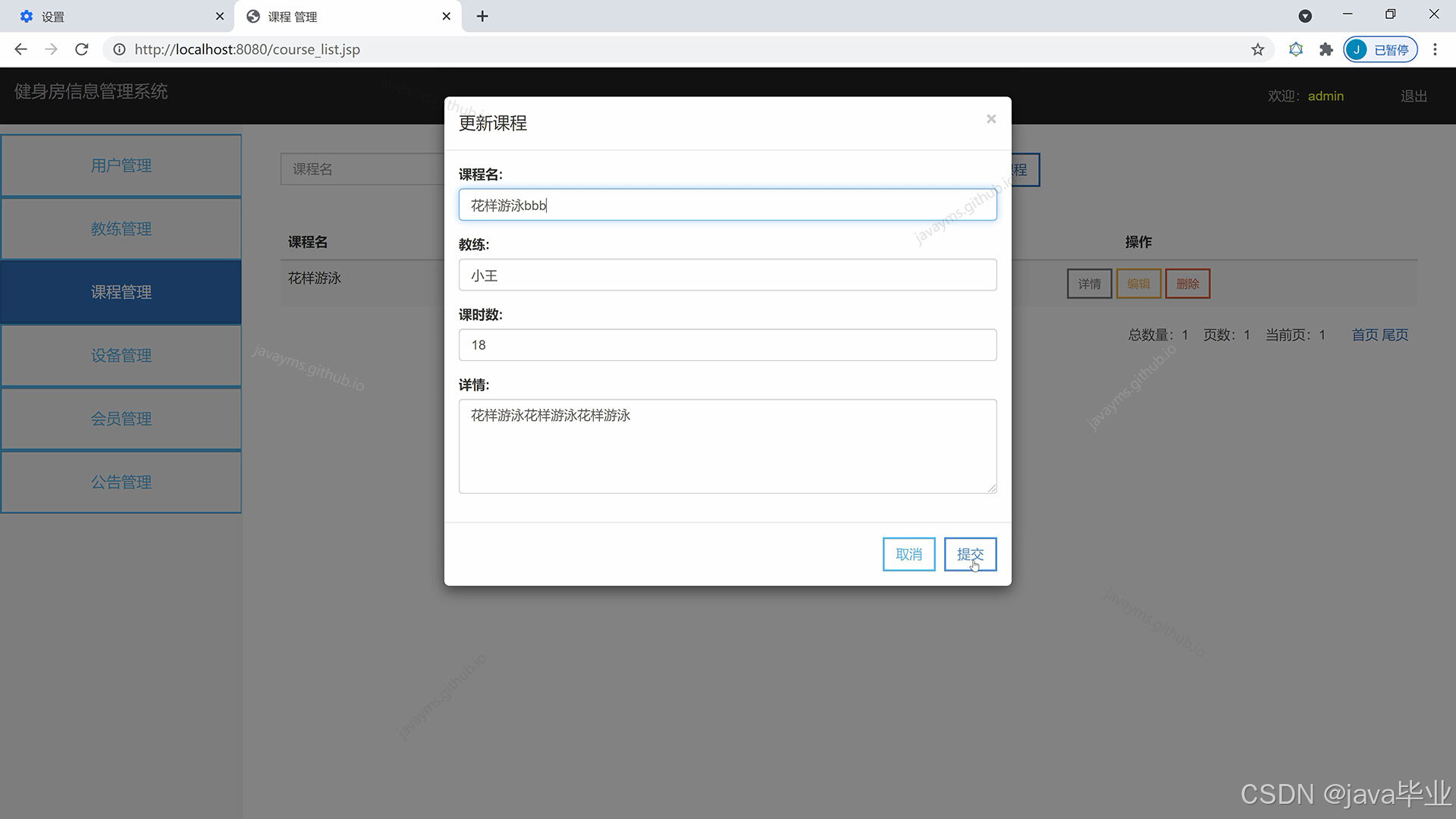Close the 更新课程 dialog with the X
This screenshot has height=819, width=1456.
[x=991, y=119]
